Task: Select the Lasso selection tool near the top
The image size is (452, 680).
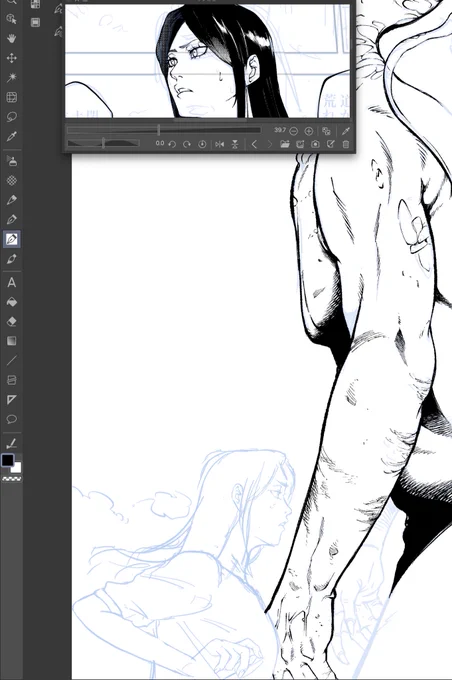Action: pos(12,117)
